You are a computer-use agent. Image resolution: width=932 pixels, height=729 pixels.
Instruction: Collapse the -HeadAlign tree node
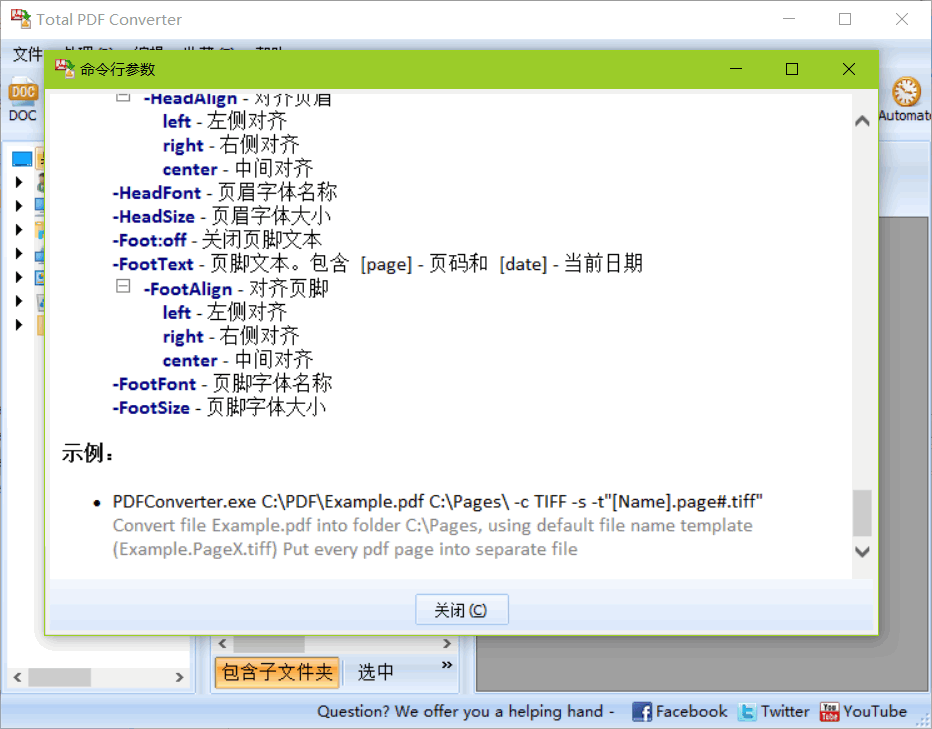(x=123, y=96)
